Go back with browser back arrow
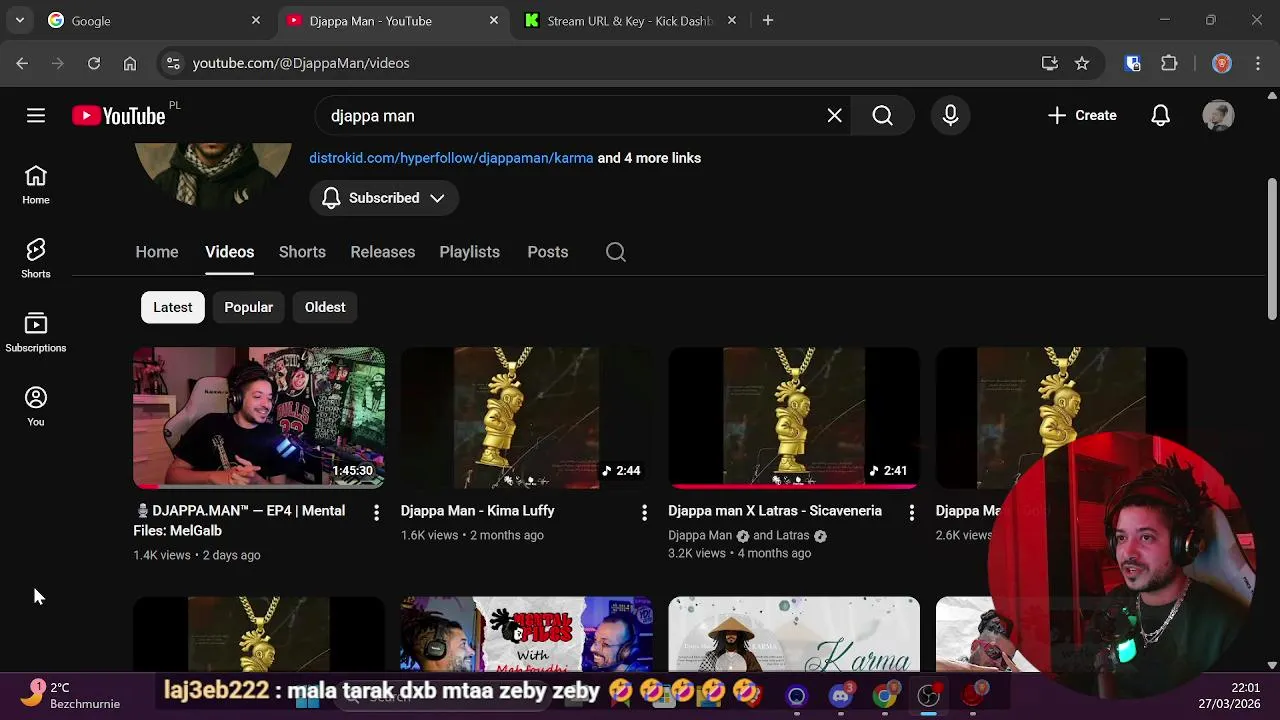The image size is (1280, 720). pos(22,63)
